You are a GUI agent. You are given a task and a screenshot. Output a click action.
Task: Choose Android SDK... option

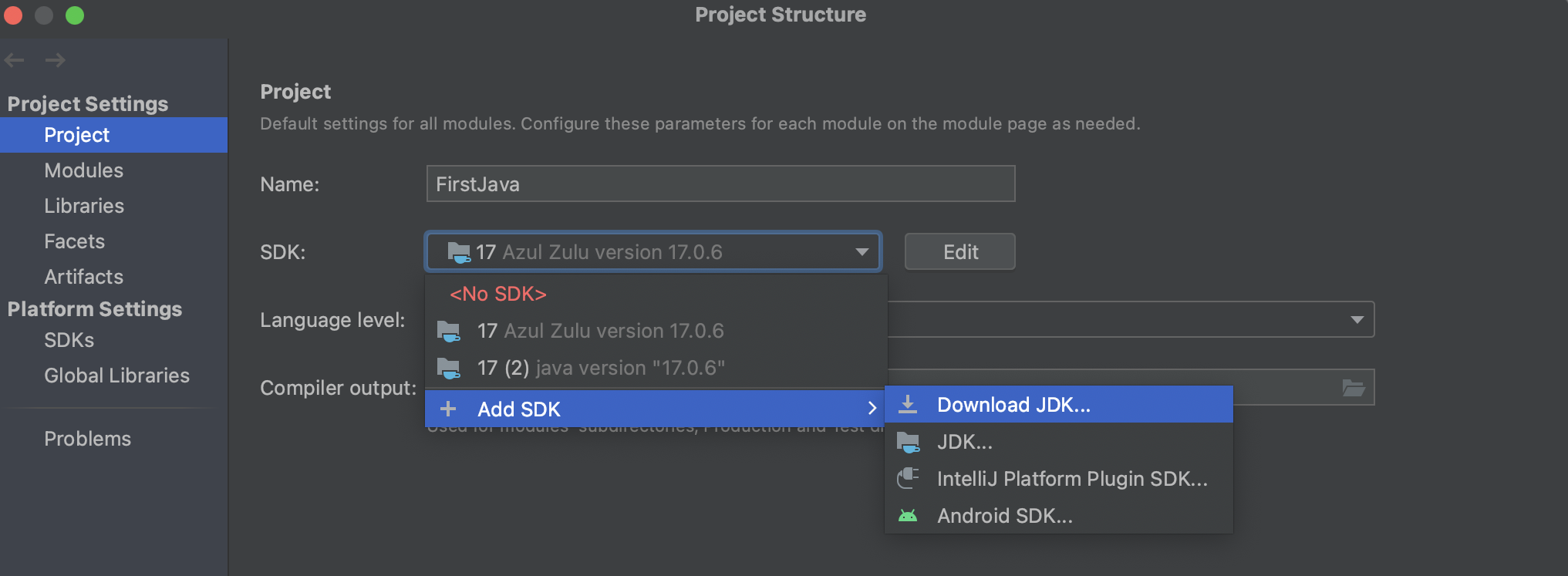coord(1059,515)
